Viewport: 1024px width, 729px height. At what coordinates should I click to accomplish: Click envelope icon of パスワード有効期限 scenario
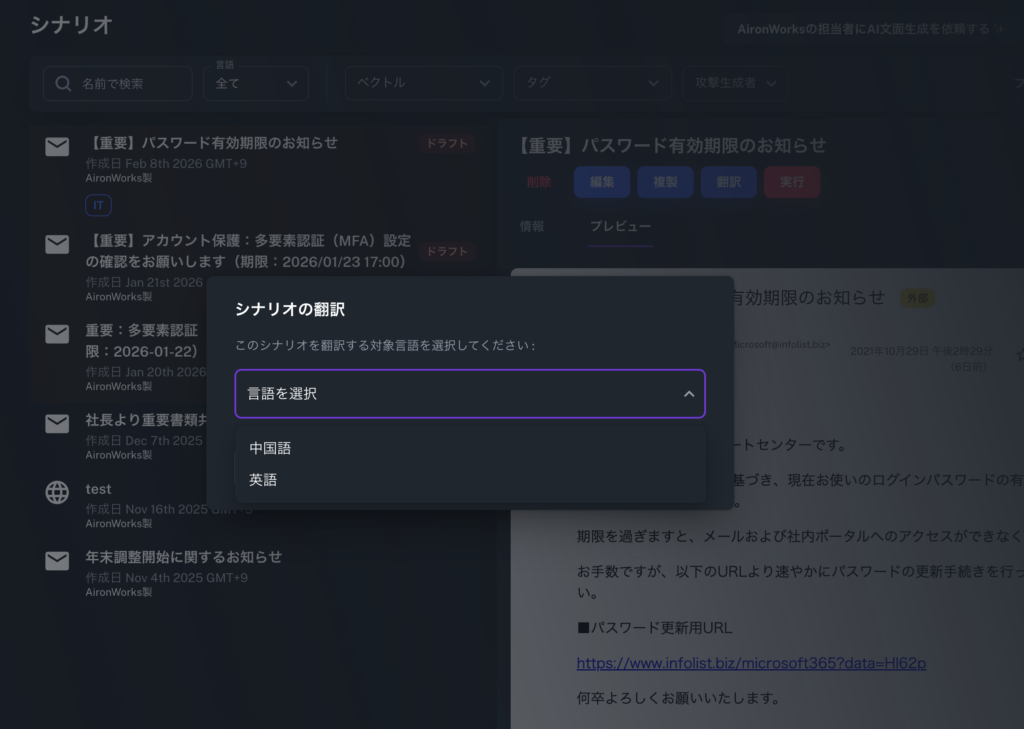click(x=57, y=147)
